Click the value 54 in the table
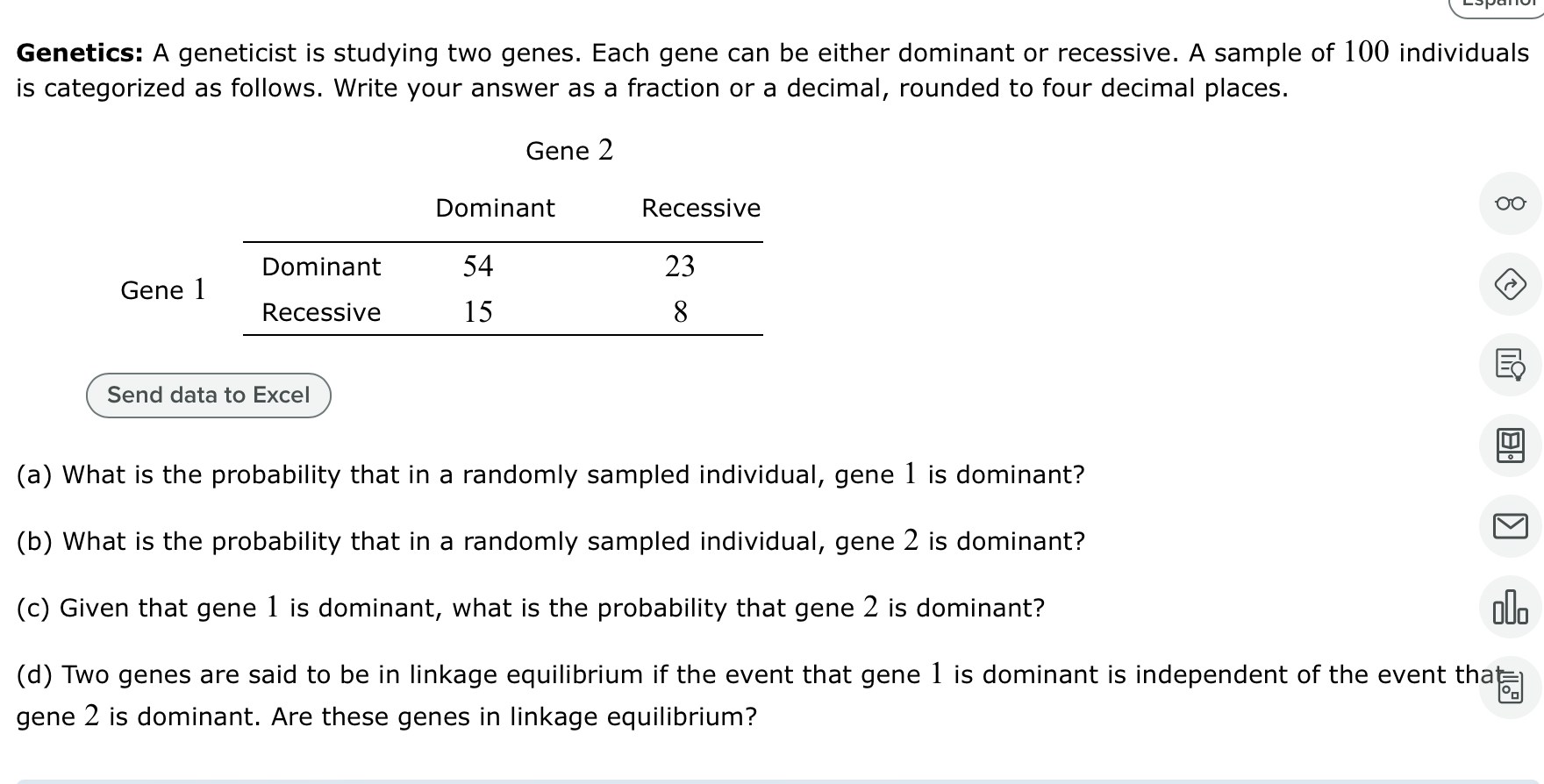 pyautogui.click(x=479, y=267)
